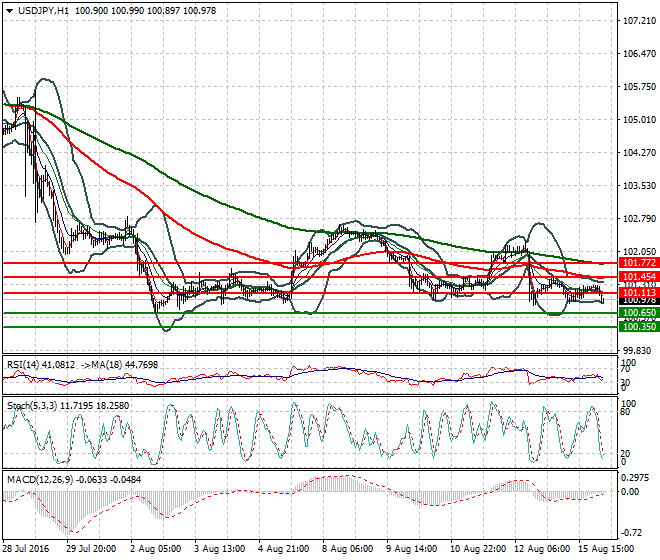Viewport: 660px width, 560px height.
Task: Click the black 100.978 current price label
Action: tap(637, 301)
